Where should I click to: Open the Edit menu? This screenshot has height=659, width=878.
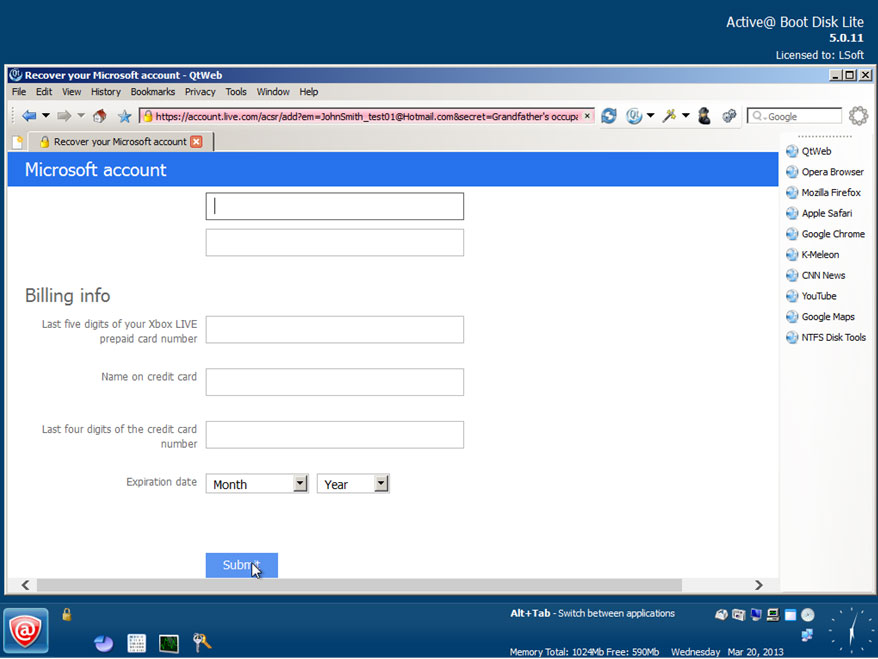tap(44, 92)
